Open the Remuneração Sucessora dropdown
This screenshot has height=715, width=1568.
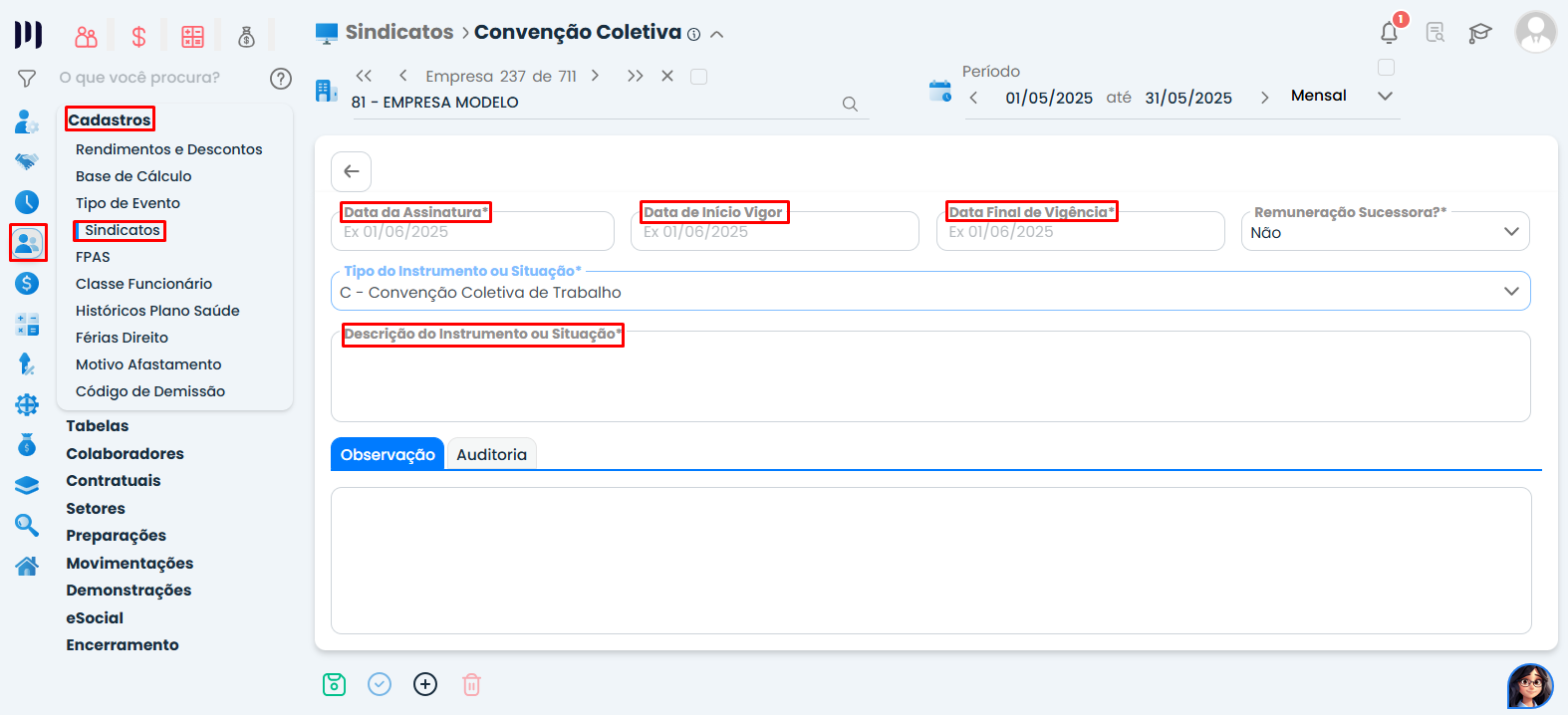pos(1385,232)
